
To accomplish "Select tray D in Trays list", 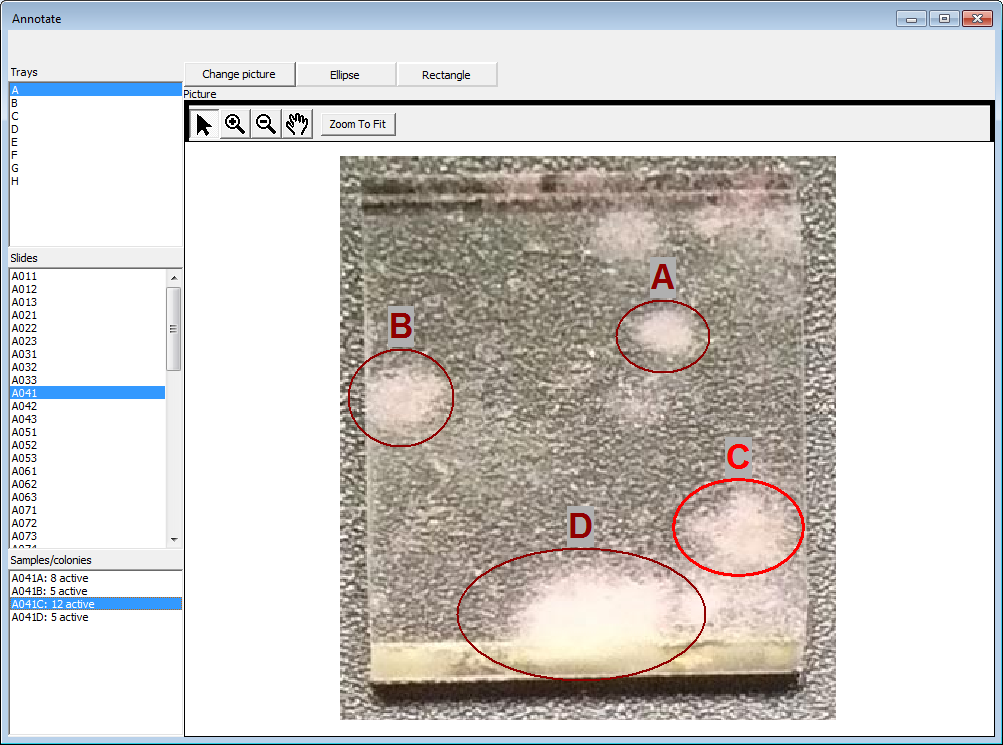I will (95, 129).
